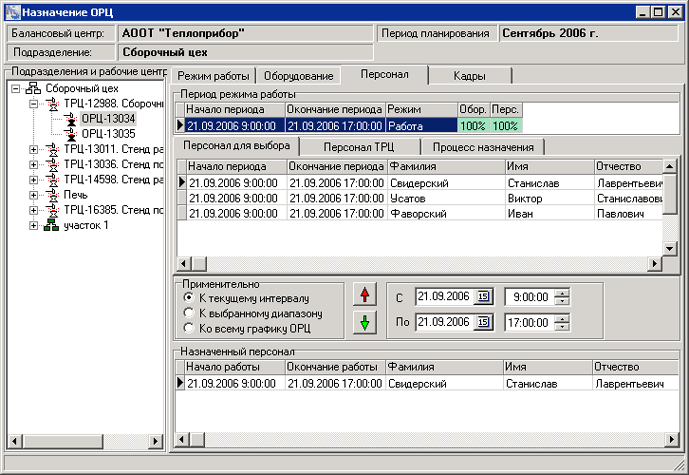Click the Фамилия column header in selection table

point(446,167)
